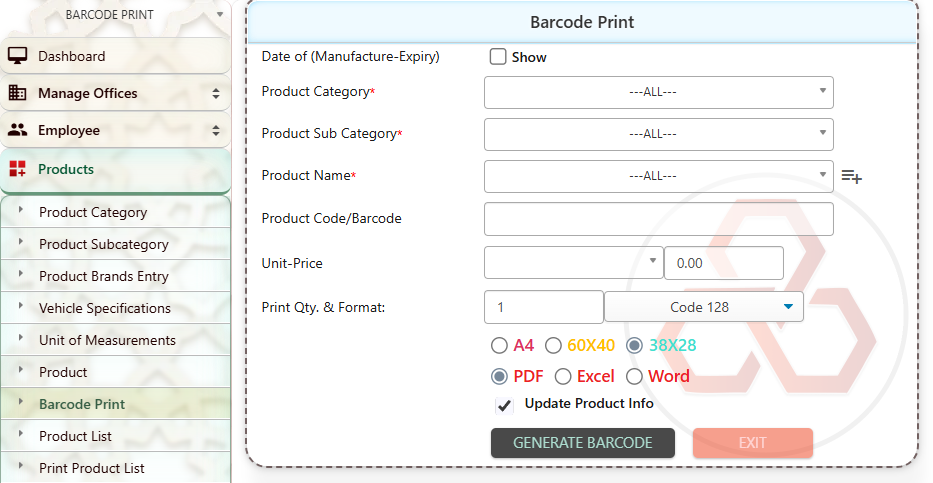Choose the Excel output format
Image resolution: width=933 pixels, height=483 pixels.
pos(563,377)
